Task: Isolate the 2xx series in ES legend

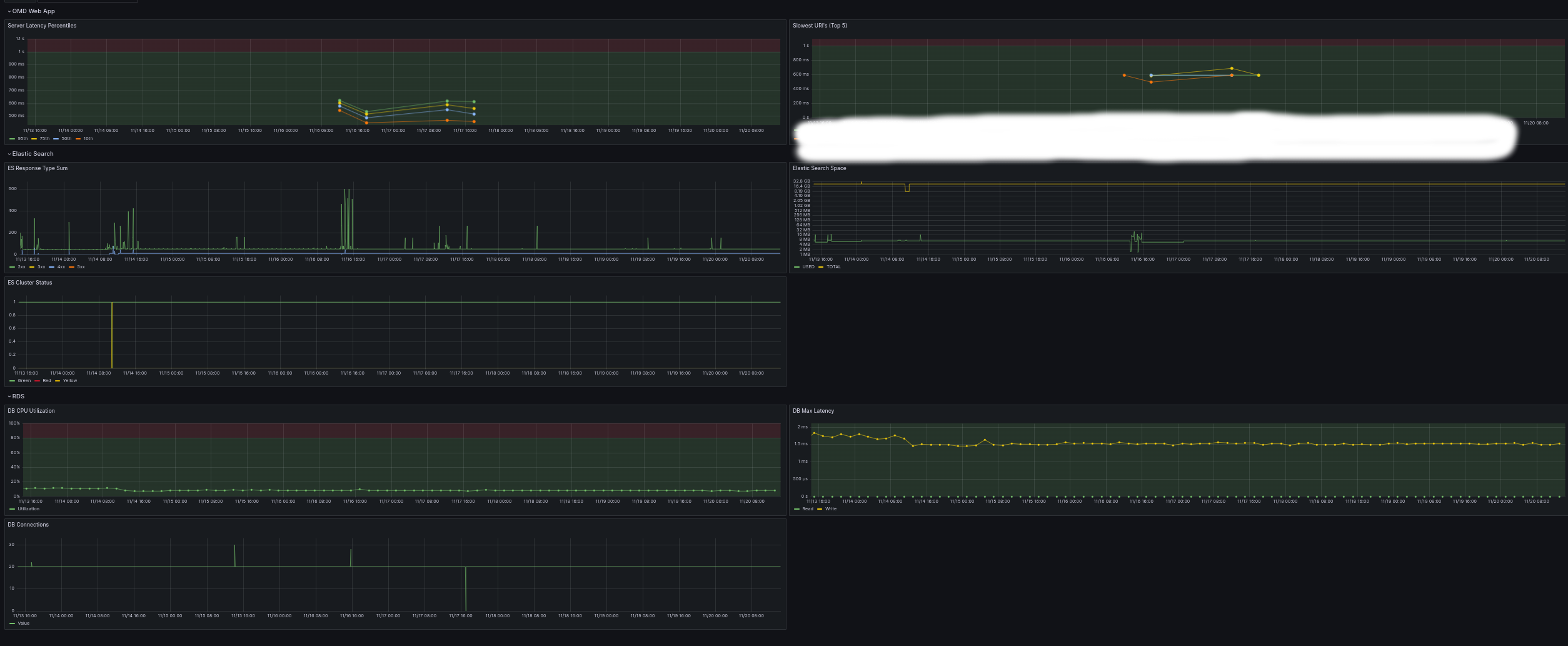Action: [21, 267]
